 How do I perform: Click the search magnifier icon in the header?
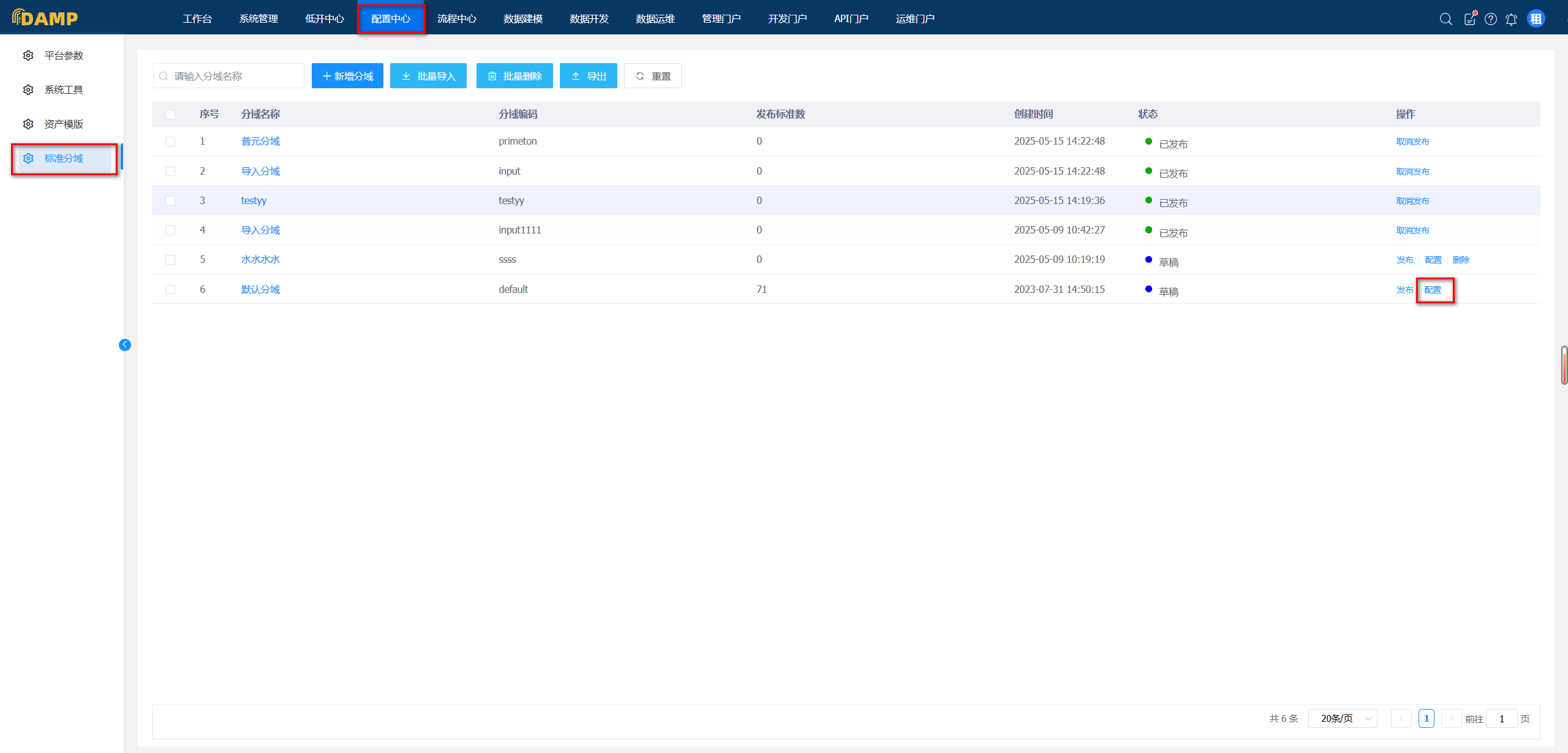1445,19
